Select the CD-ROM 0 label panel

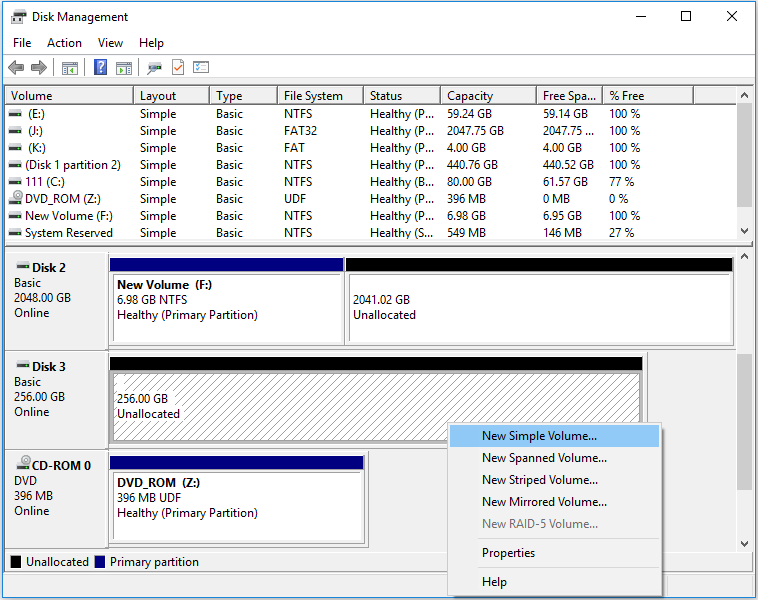56,498
